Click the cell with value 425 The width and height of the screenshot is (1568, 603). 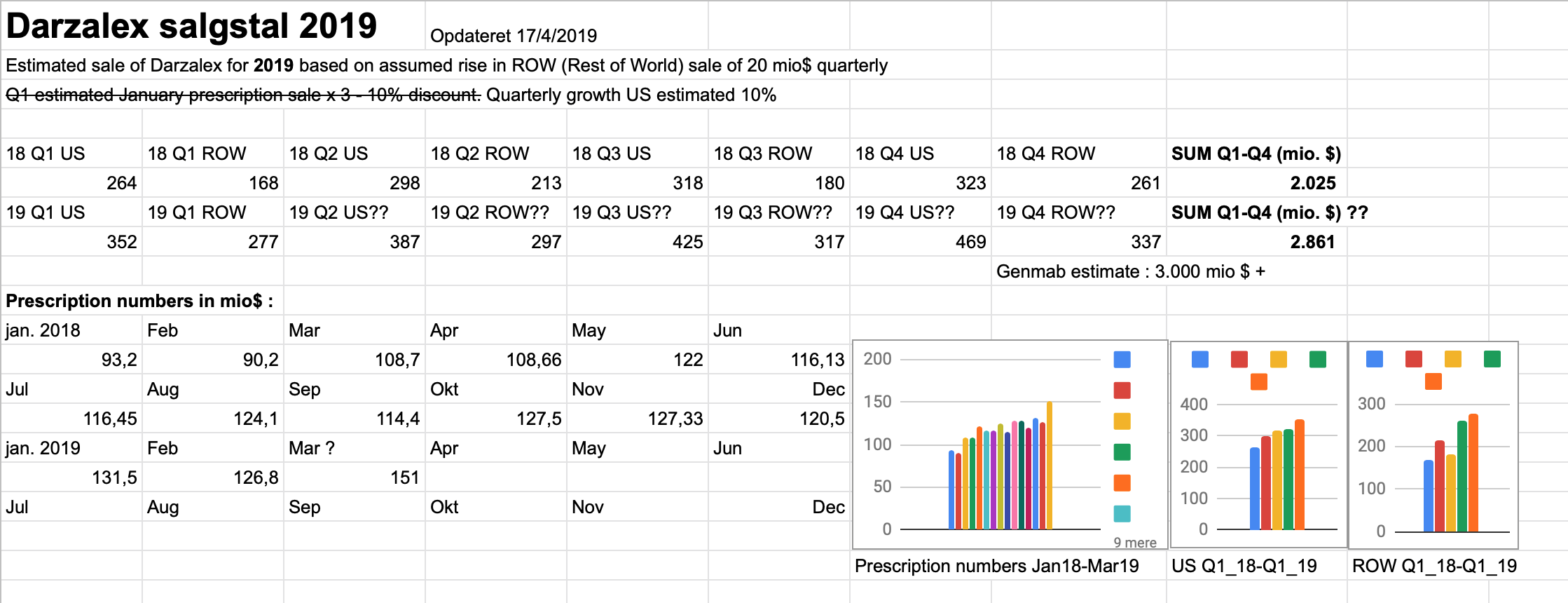(638, 242)
